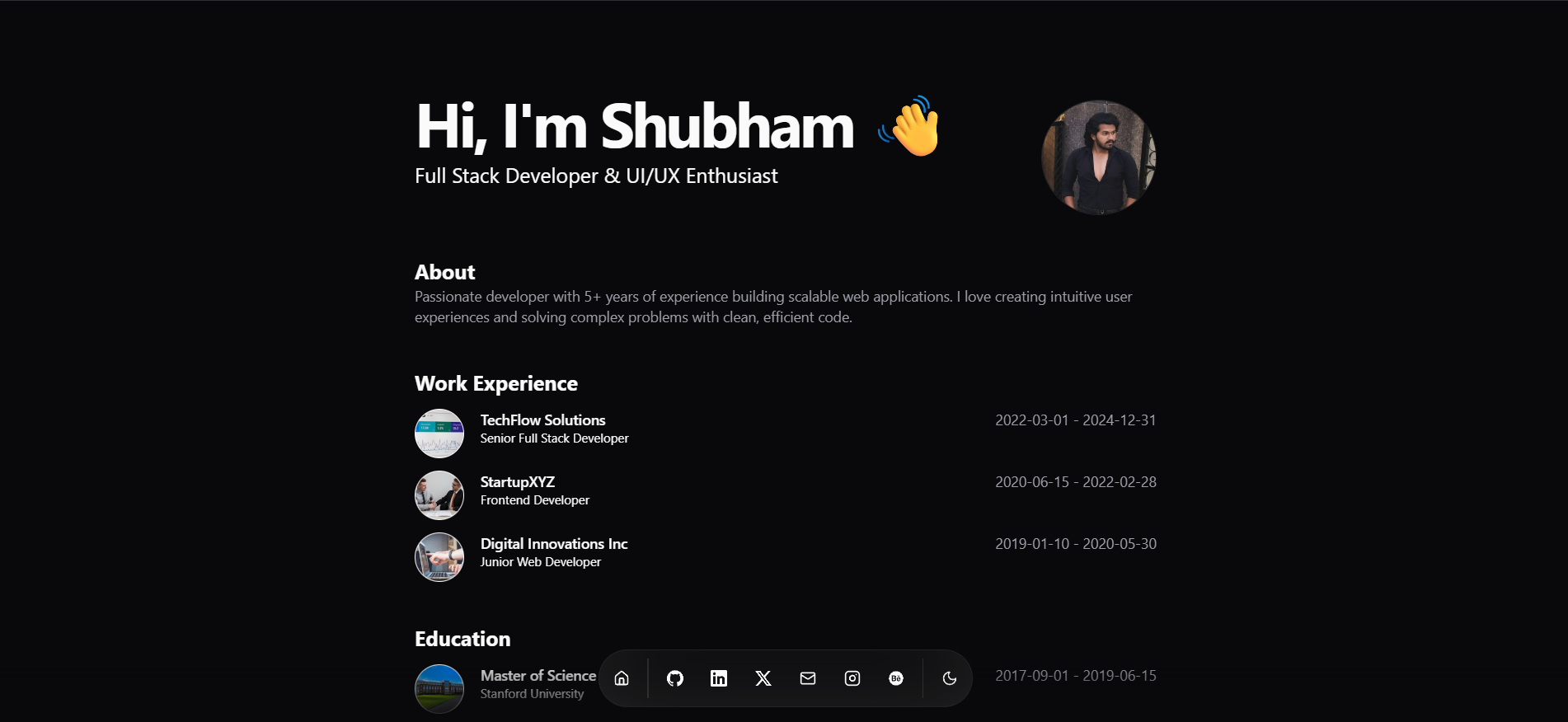The width and height of the screenshot is (1568, 722).
Task: Toggle the theme with the moon icon
Action: [950, 678]
